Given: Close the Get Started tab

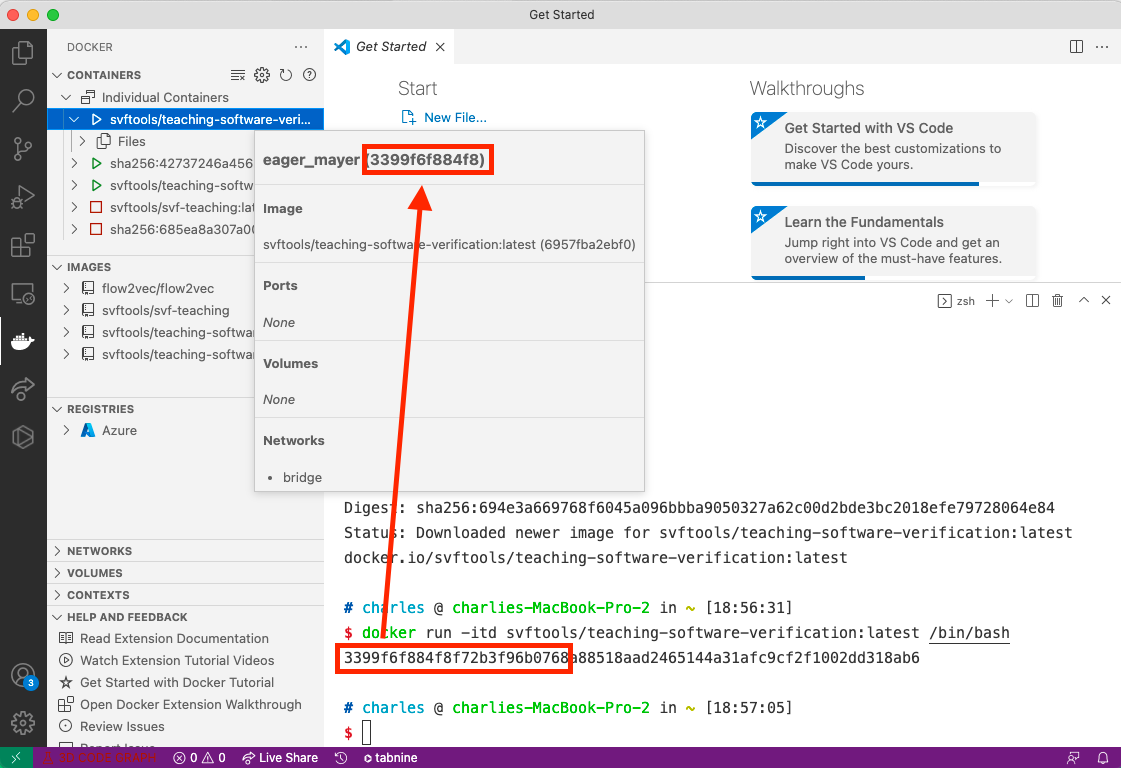Looking at the screenshot, I should point(440,46).
